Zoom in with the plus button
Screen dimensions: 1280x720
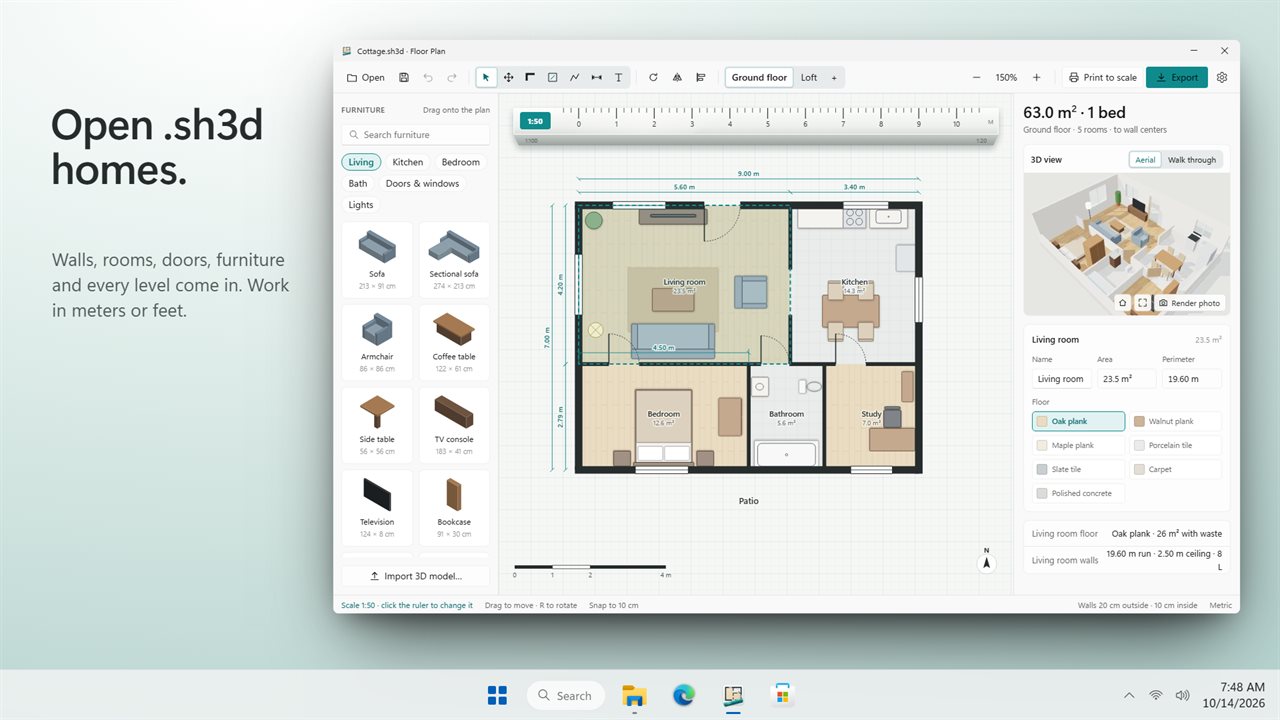coord(1036,77)
